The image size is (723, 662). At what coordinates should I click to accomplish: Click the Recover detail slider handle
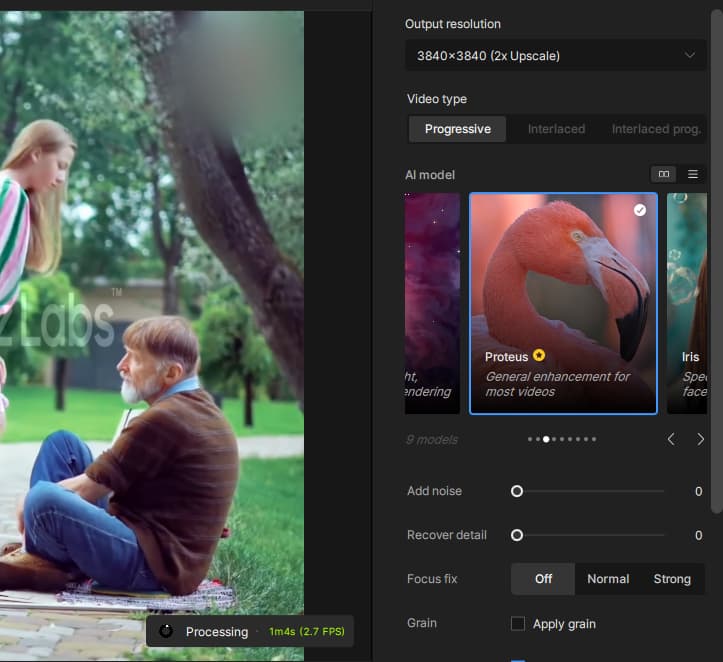click(517, 535)
